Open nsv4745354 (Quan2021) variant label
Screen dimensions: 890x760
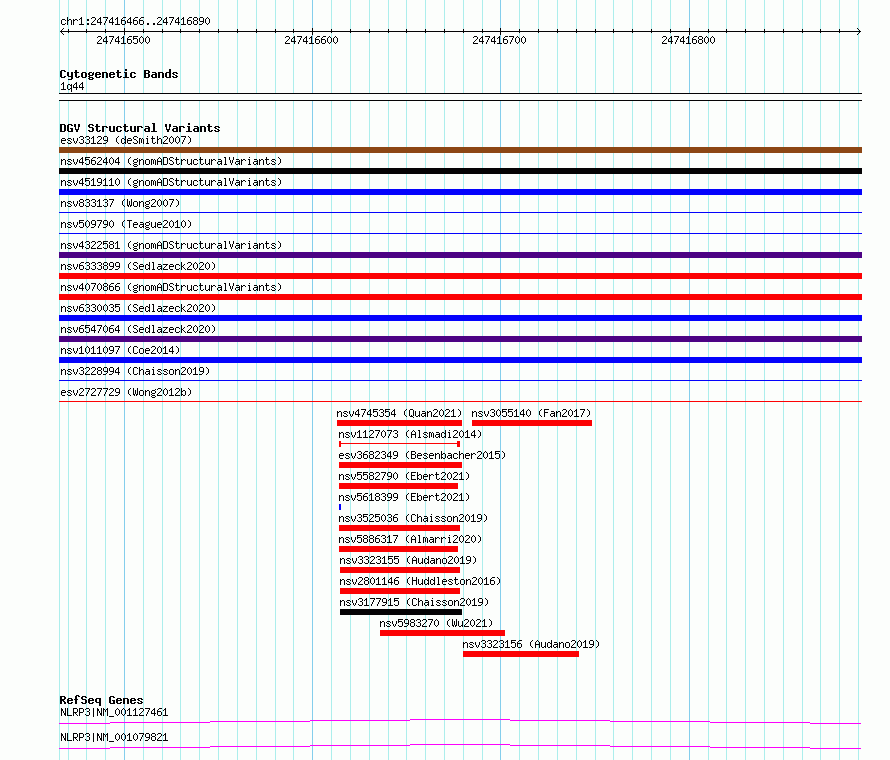pos(400,413)
